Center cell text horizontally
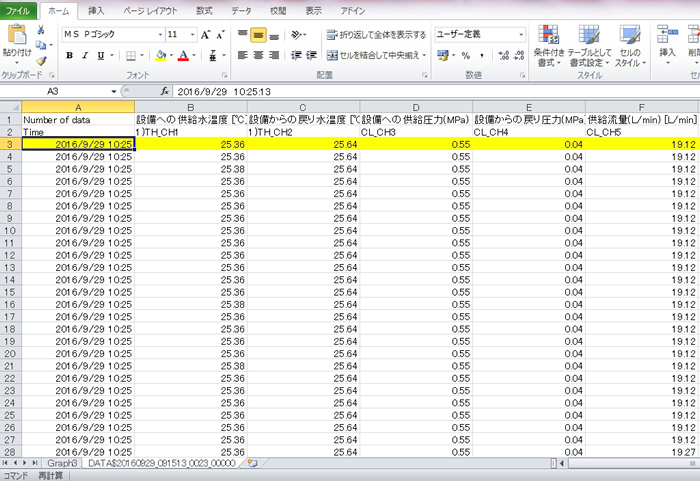Image resolution: width=700 pixels, height=481 pixels. click(258, 55)
